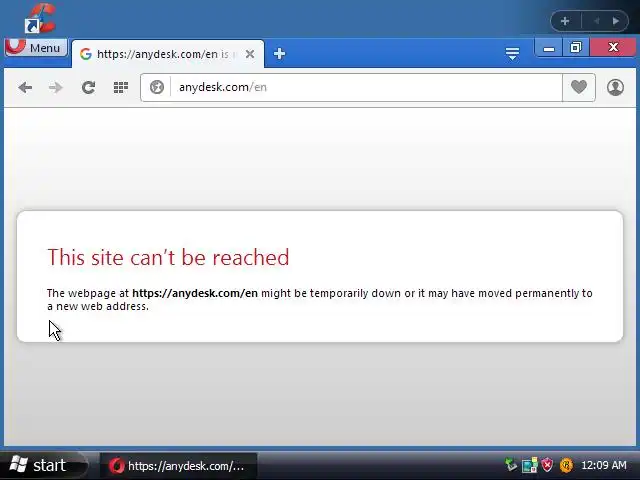Select Opera anydesk taskbar button
The image size is (640, 480).
click(178, 466)
